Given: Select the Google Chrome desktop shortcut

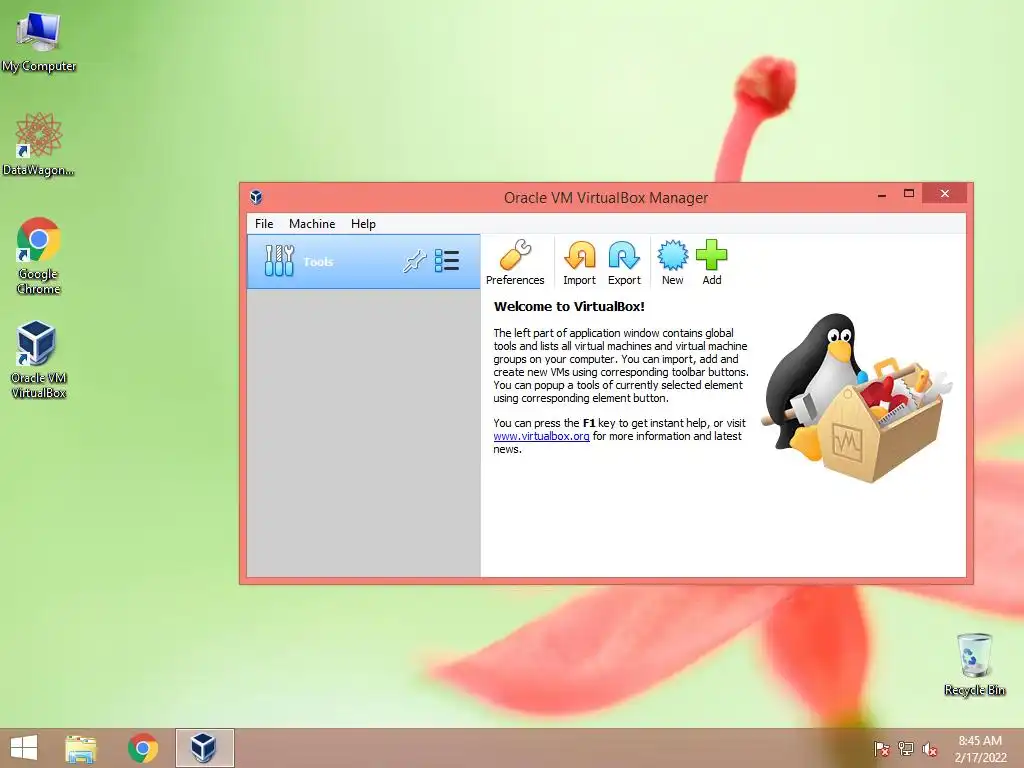Looking at the screenshot, I should (39, 256).
